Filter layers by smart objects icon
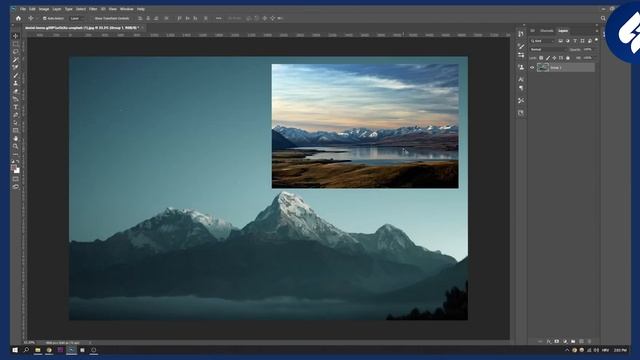Image resolution: width=640 pixels, height=360 pixels. (590, 41)
